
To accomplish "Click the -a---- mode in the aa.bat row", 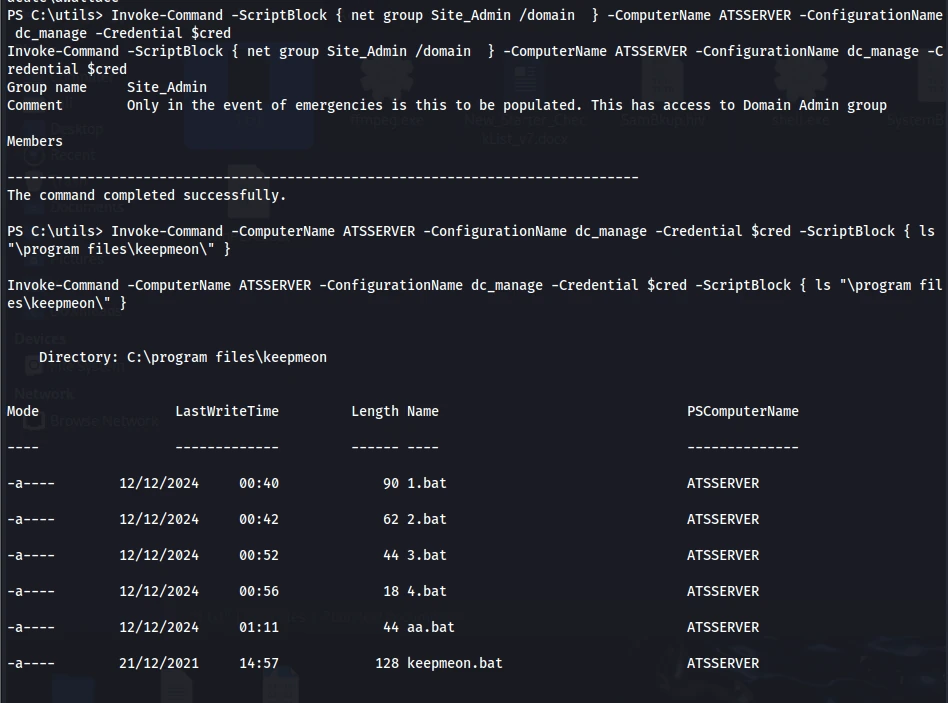I will 31,627.
